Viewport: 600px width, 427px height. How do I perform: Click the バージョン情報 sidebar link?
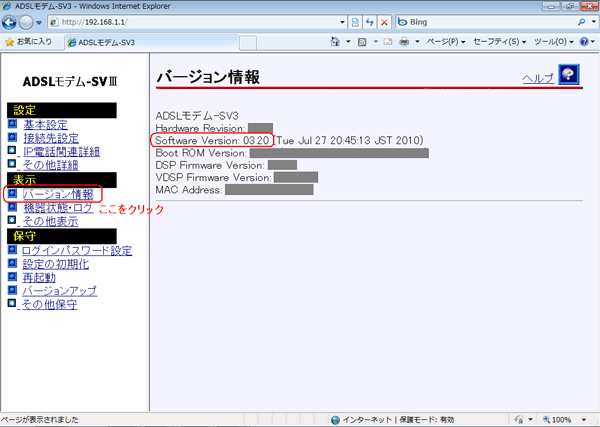pyautogui.click(x=57, y=194)
